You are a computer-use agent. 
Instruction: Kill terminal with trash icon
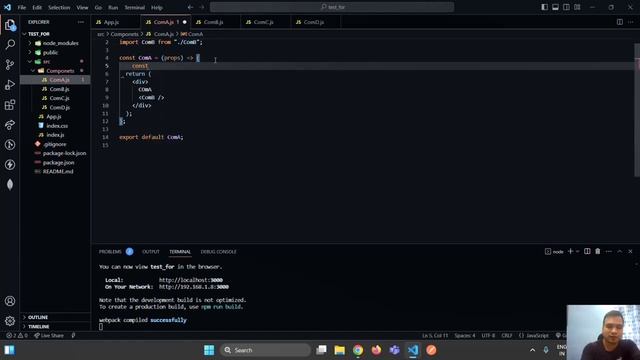pyautogui.click(x=598, y=251)
